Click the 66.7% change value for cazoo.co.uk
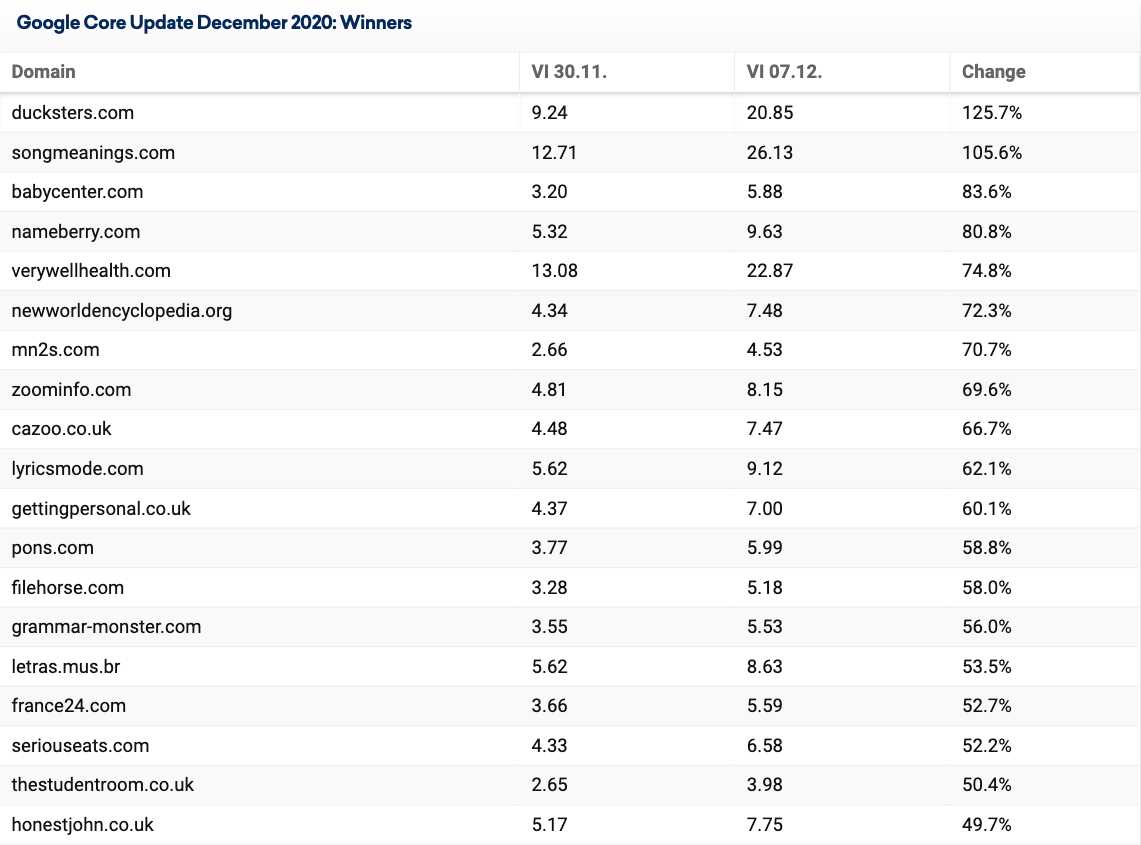The height and width of the screenshot is (845, 1141). point(987,429)
